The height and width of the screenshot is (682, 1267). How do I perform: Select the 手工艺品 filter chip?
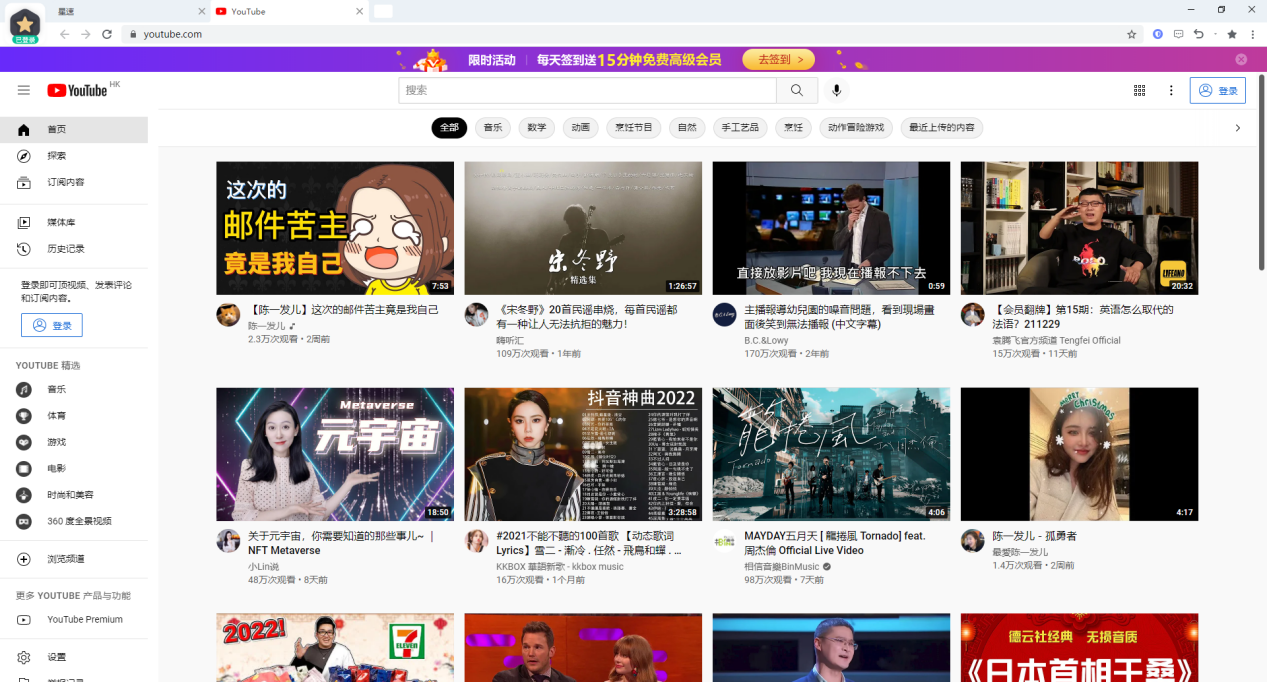(740, 128)
